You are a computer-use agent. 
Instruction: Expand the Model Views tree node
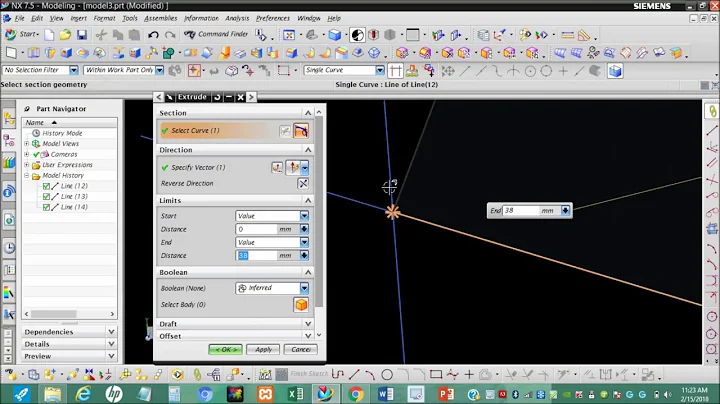pos(27,144)
